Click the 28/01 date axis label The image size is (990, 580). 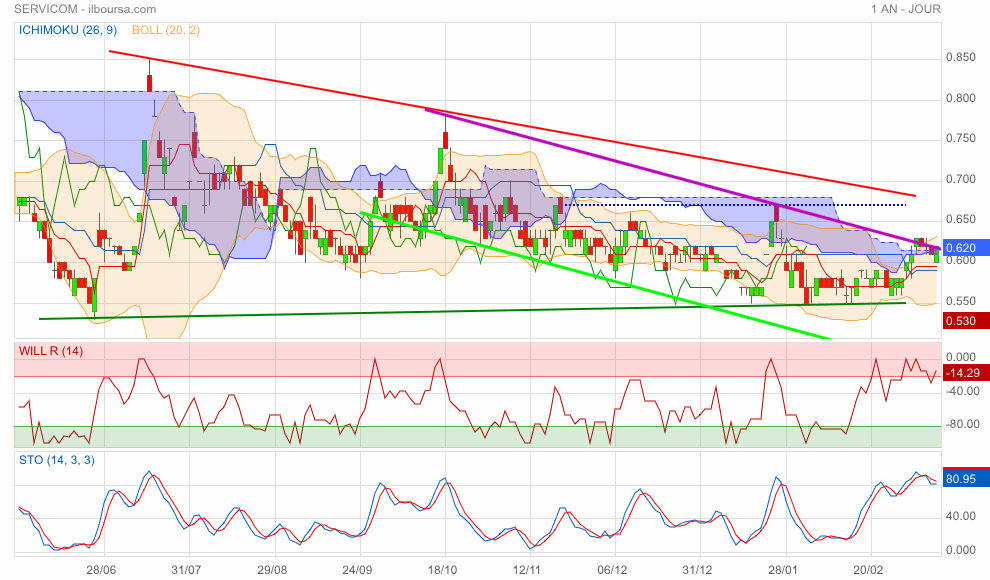pyautogui.click(x=783, y=570)
